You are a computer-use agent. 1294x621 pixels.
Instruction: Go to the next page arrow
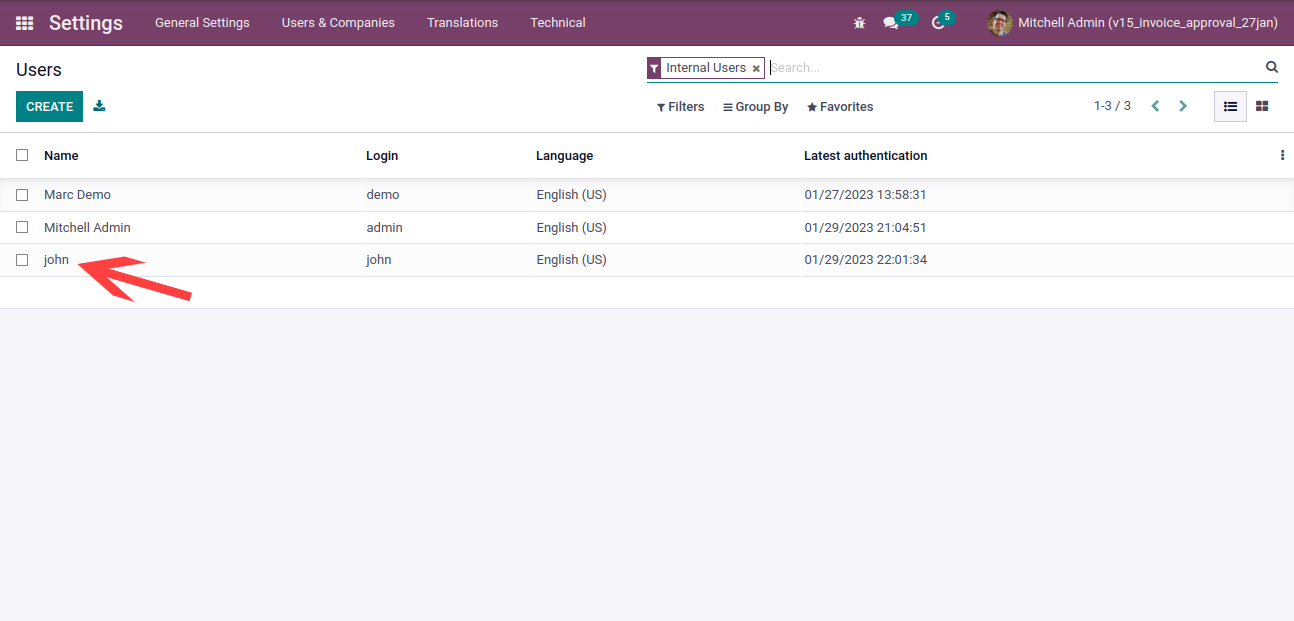[x=1183, y=106]
